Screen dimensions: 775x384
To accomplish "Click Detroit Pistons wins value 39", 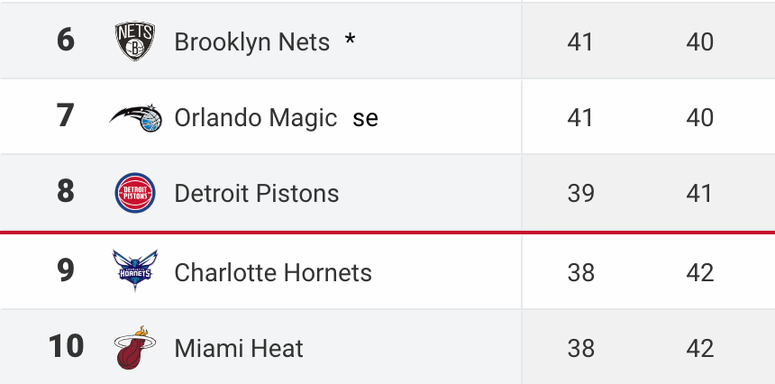I will (581, 193).
